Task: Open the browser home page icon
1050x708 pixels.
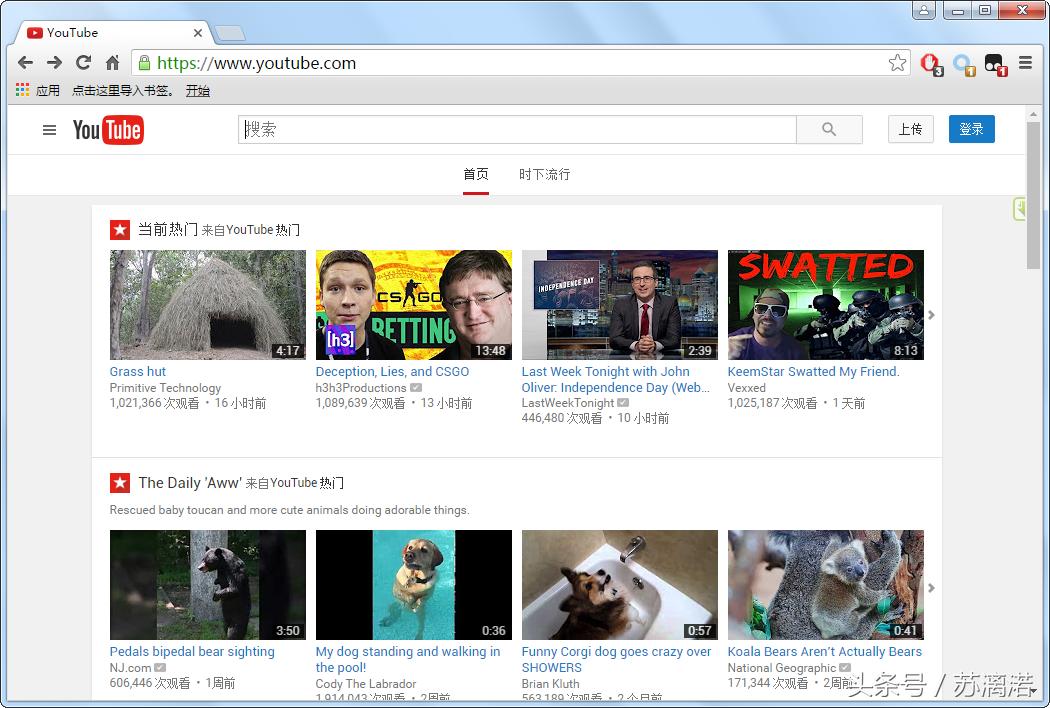Action: coord(112,63)
